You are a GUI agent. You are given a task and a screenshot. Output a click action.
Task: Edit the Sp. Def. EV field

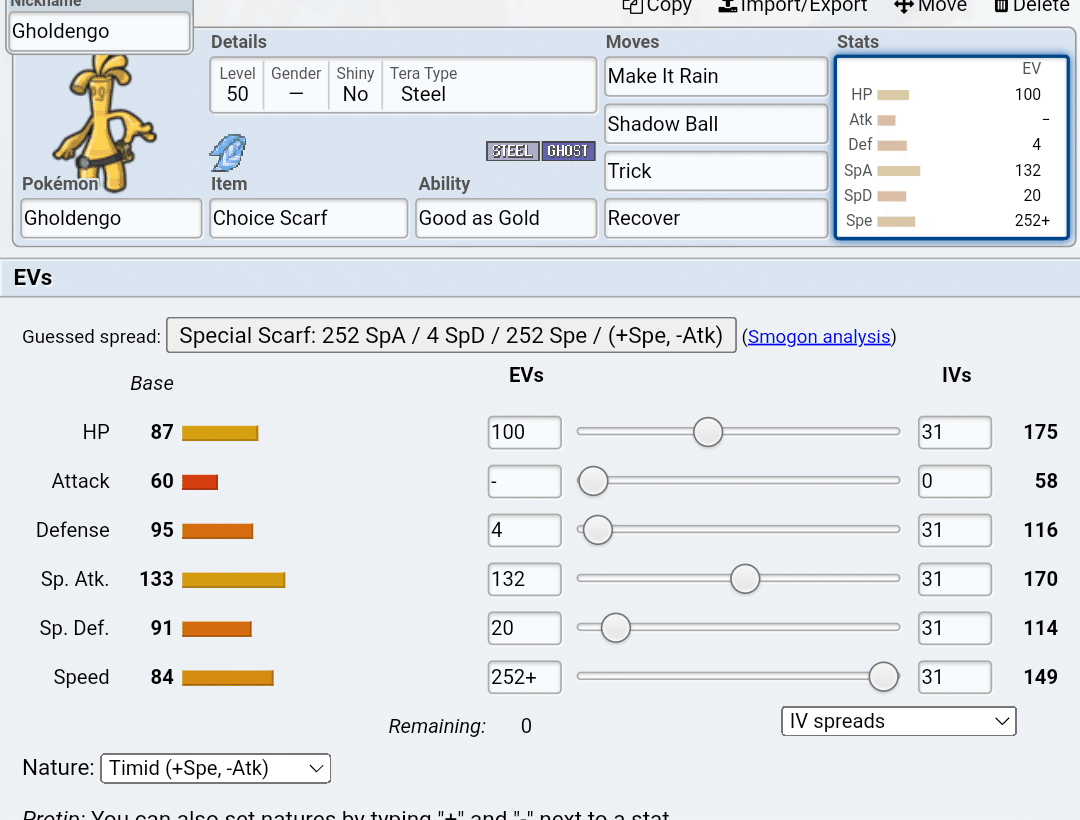click(525, 628)
